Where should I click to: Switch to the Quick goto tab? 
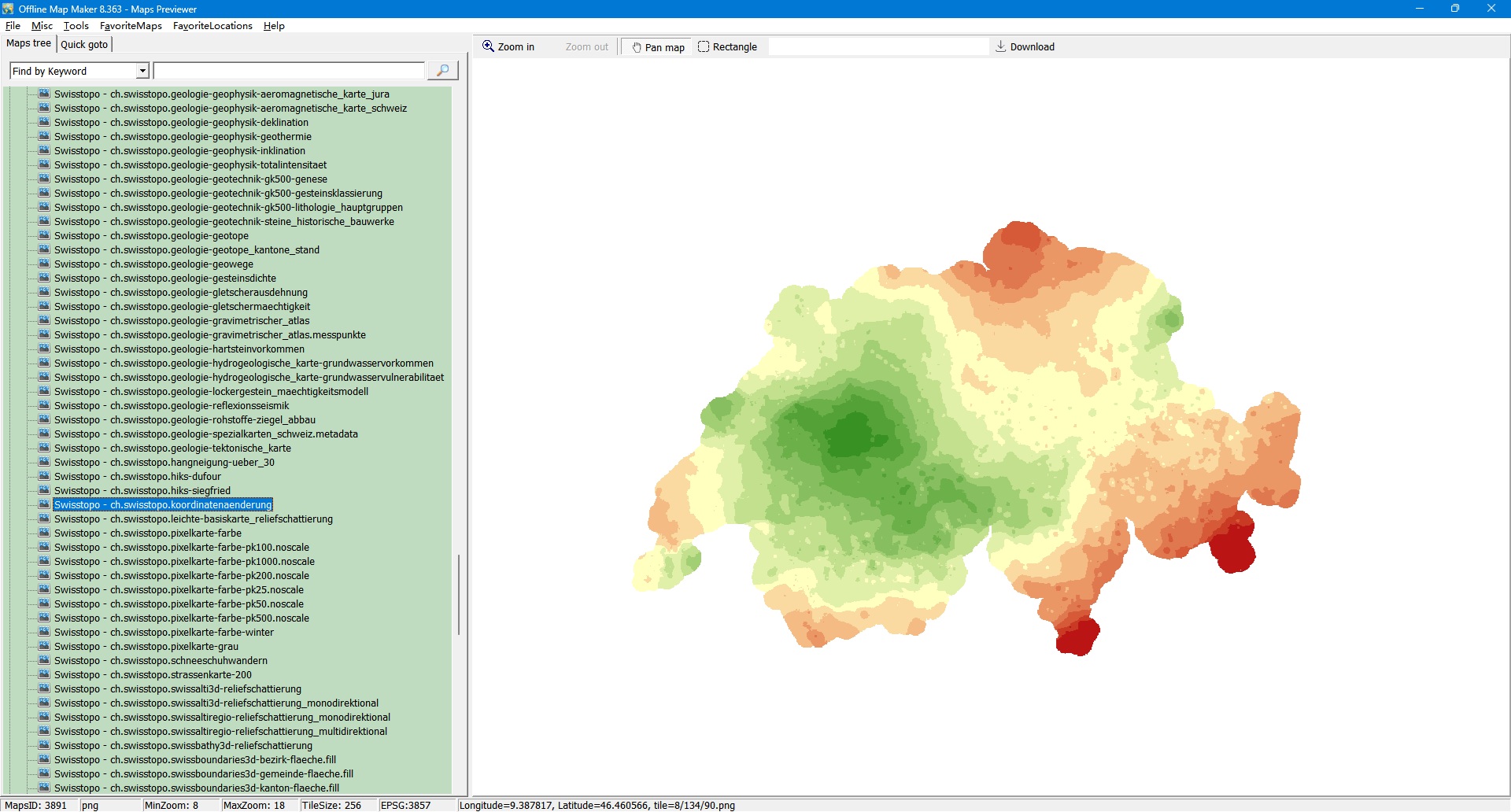[x=84, y=44]
